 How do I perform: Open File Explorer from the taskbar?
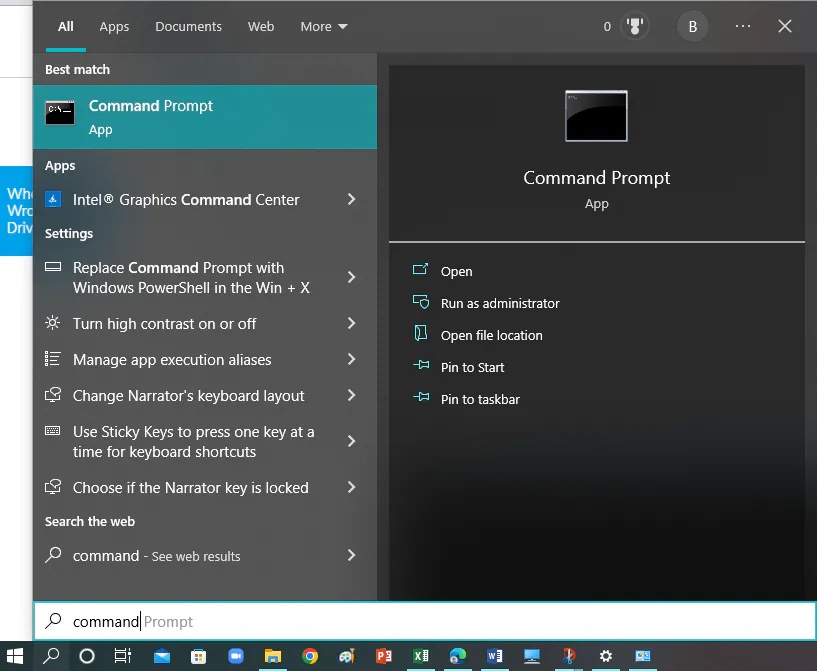pyautogui.click(x=272, y=658)
